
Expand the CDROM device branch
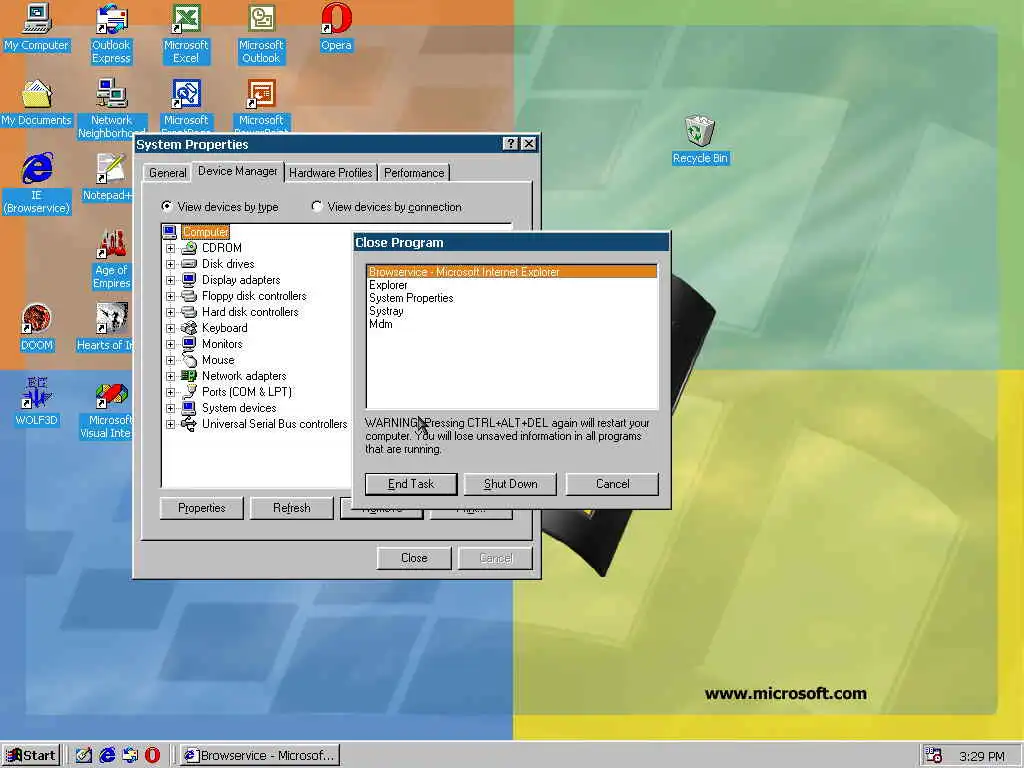pyautogui.click(x=170, y=248)
